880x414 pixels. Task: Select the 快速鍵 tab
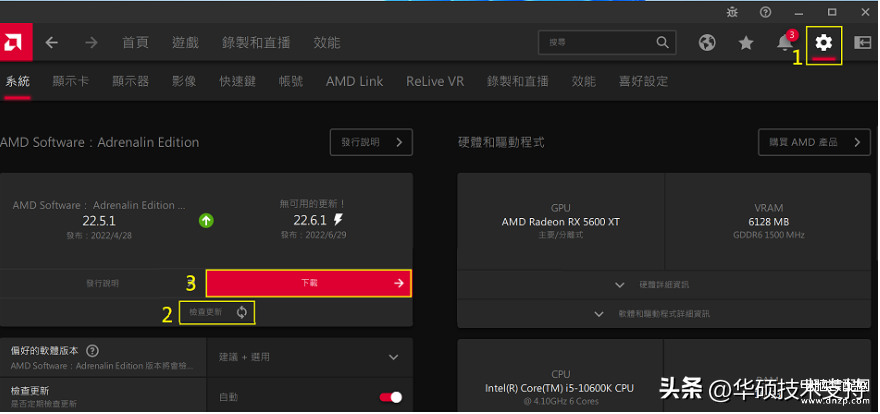point(237,81)
